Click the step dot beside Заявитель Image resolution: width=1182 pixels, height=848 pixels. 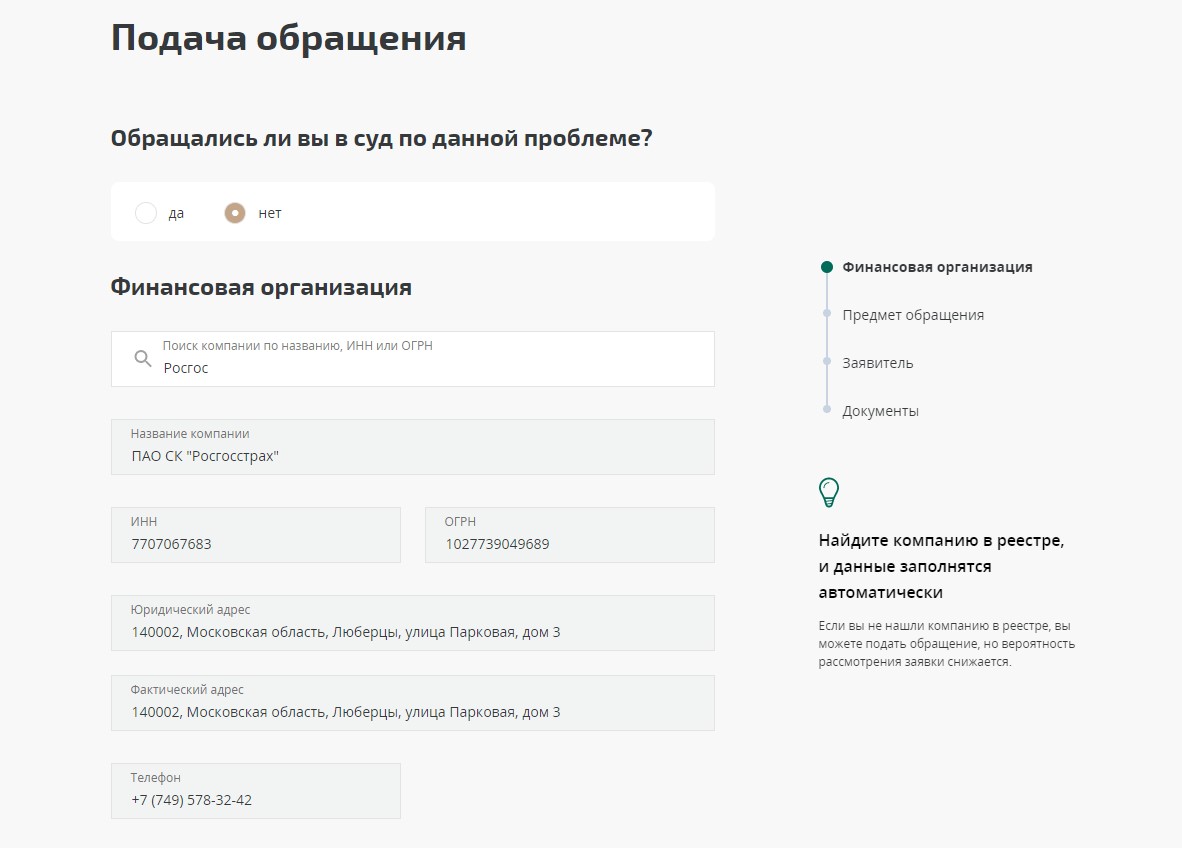click(x=826, y=362)
